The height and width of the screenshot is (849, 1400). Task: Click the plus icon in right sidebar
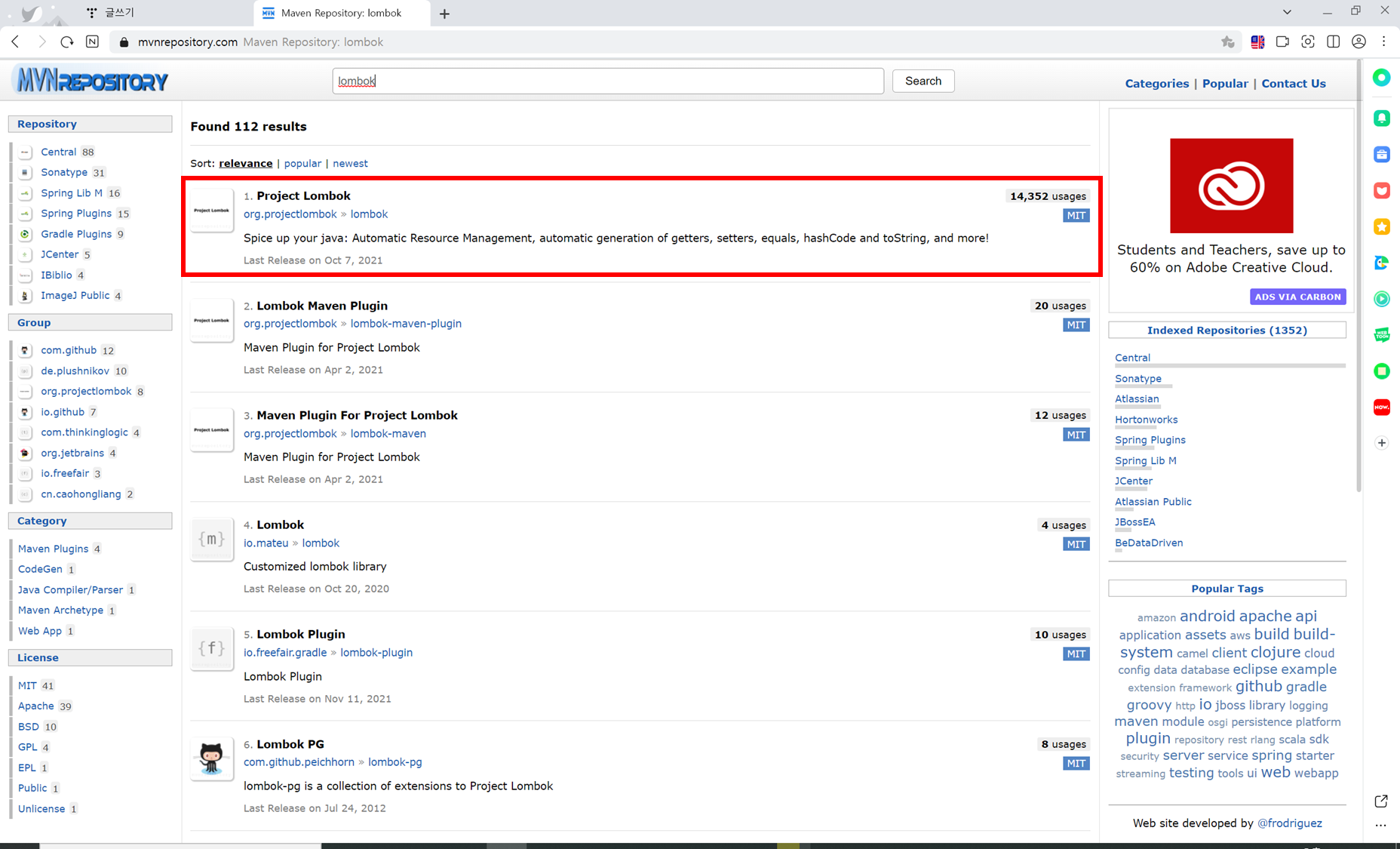[1381, 443]
